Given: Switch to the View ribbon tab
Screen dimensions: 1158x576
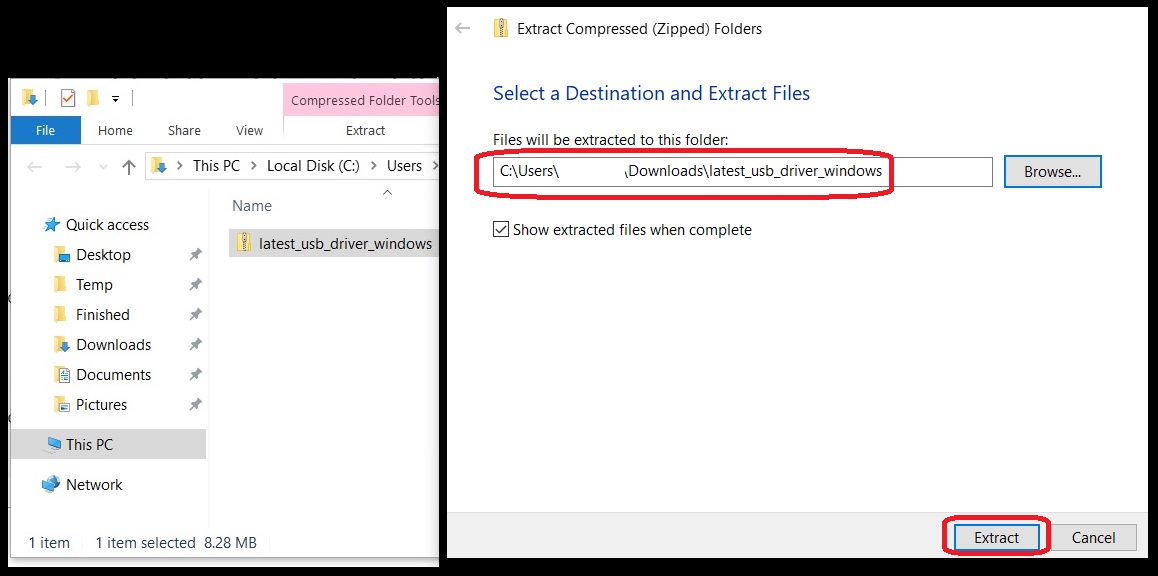Looking at the screenshot, I should point(250,130).
